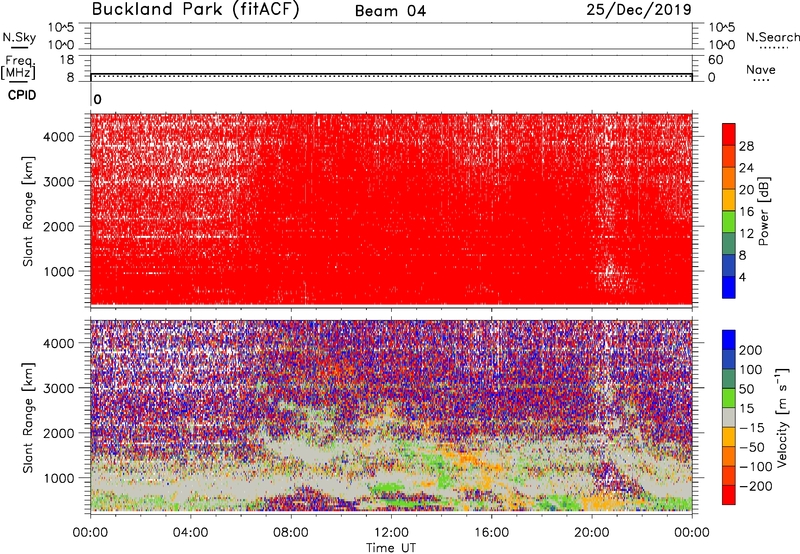The width and height of the screenshot is (800, 554).
Task: Click the velocity colorbar tick label '-15'
Action: tap(752, 427)
